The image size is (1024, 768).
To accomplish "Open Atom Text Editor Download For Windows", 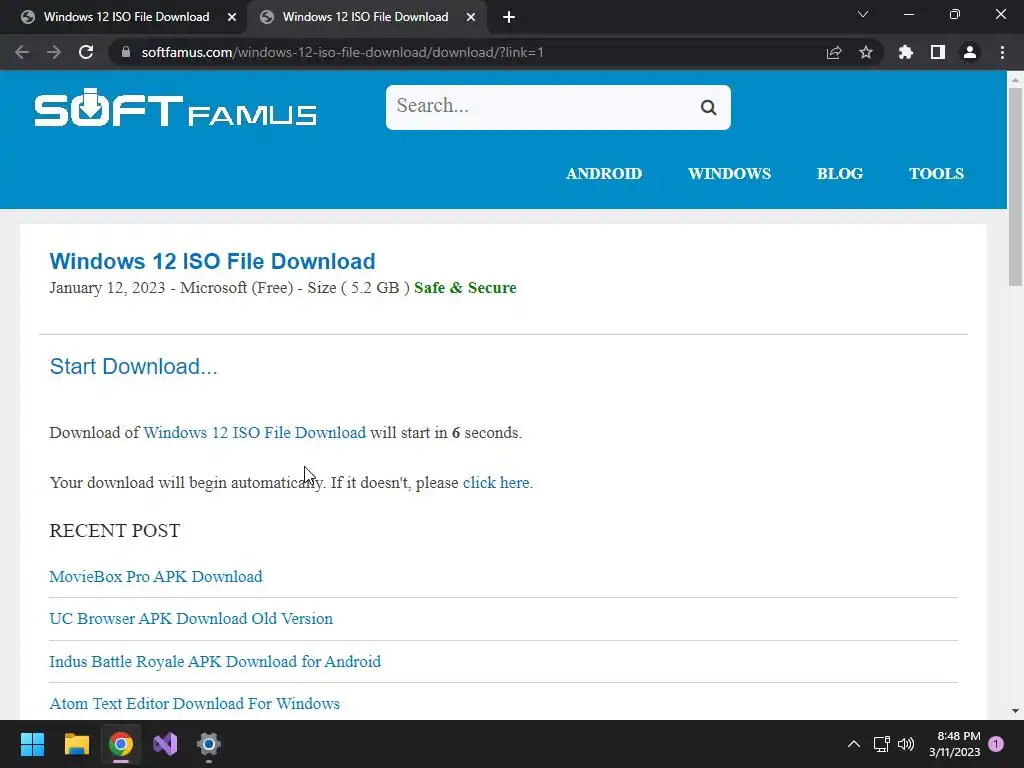I will tap(195, 703).
